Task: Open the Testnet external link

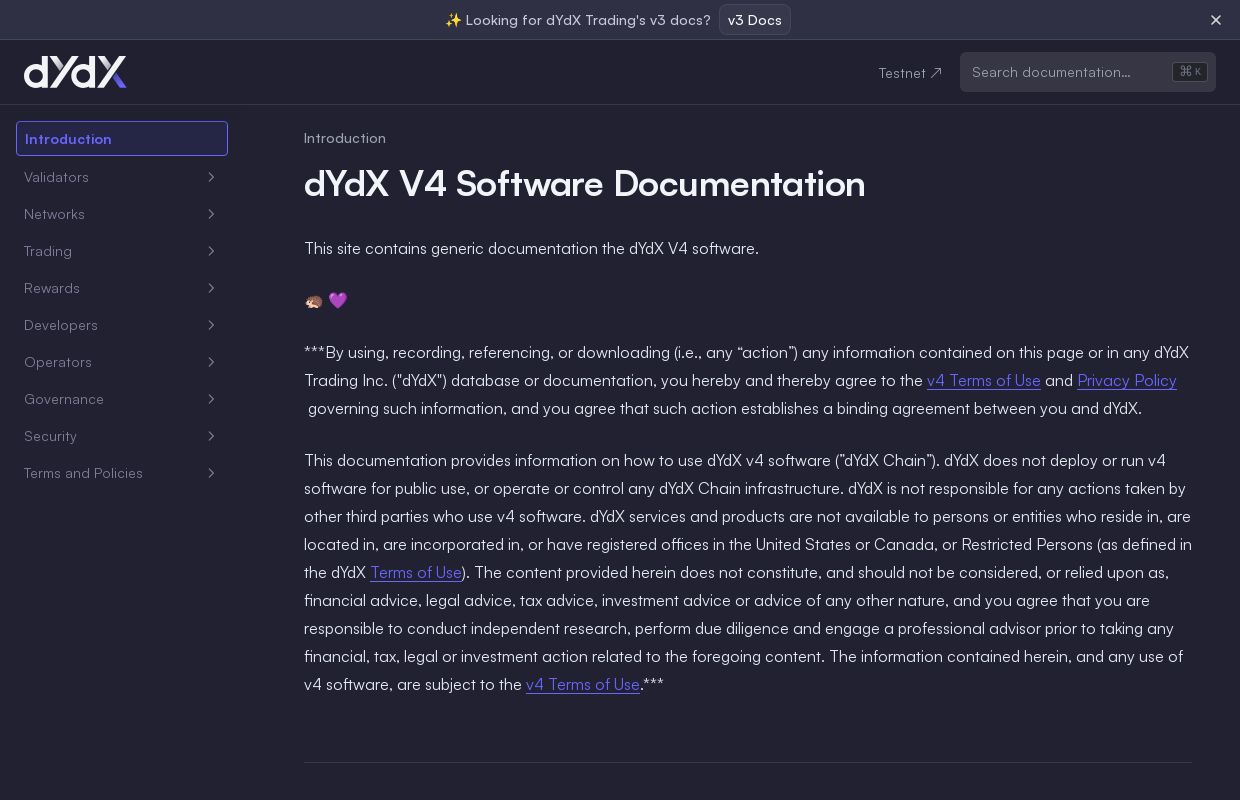Action: click(x=910, y=73)
